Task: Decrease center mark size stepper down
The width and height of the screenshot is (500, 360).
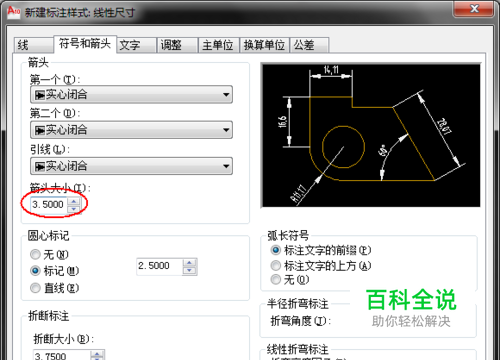Action: (x=190, y=271)
